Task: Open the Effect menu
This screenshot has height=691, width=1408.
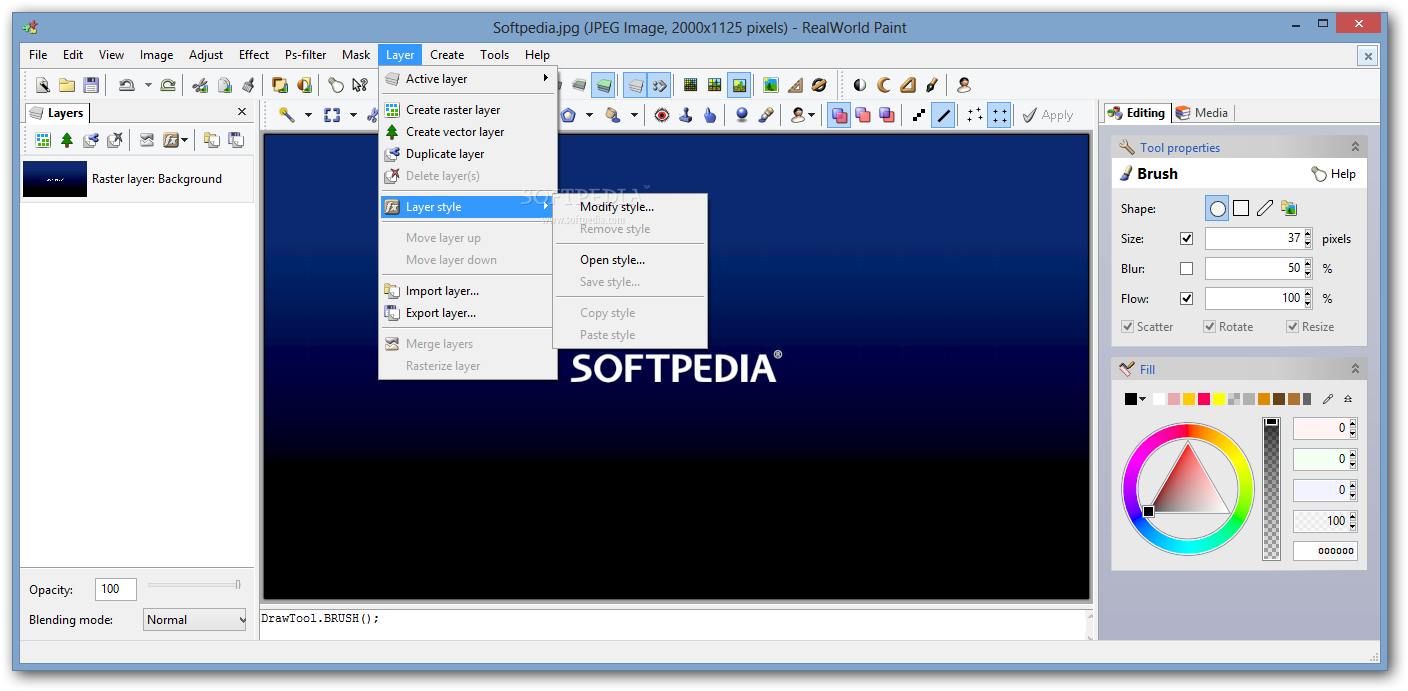Action: (x=254, y=55)
